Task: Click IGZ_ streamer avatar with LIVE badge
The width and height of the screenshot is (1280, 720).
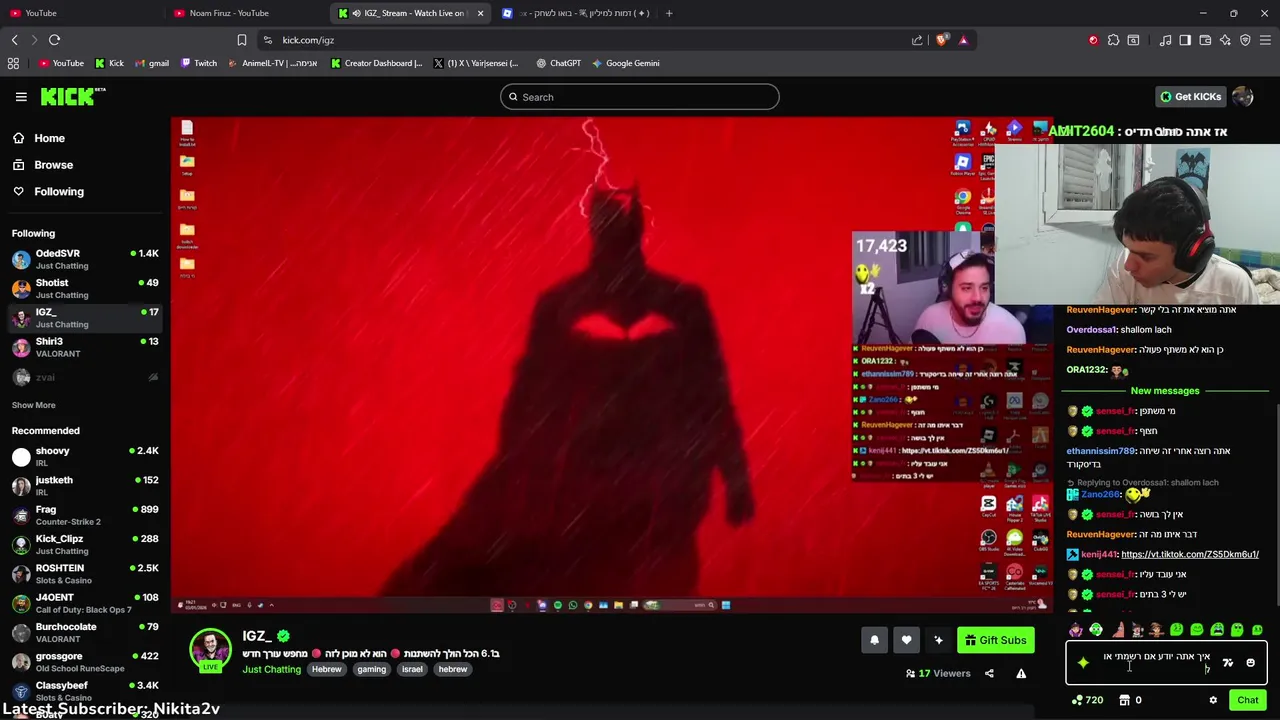Action: (211, 650)
